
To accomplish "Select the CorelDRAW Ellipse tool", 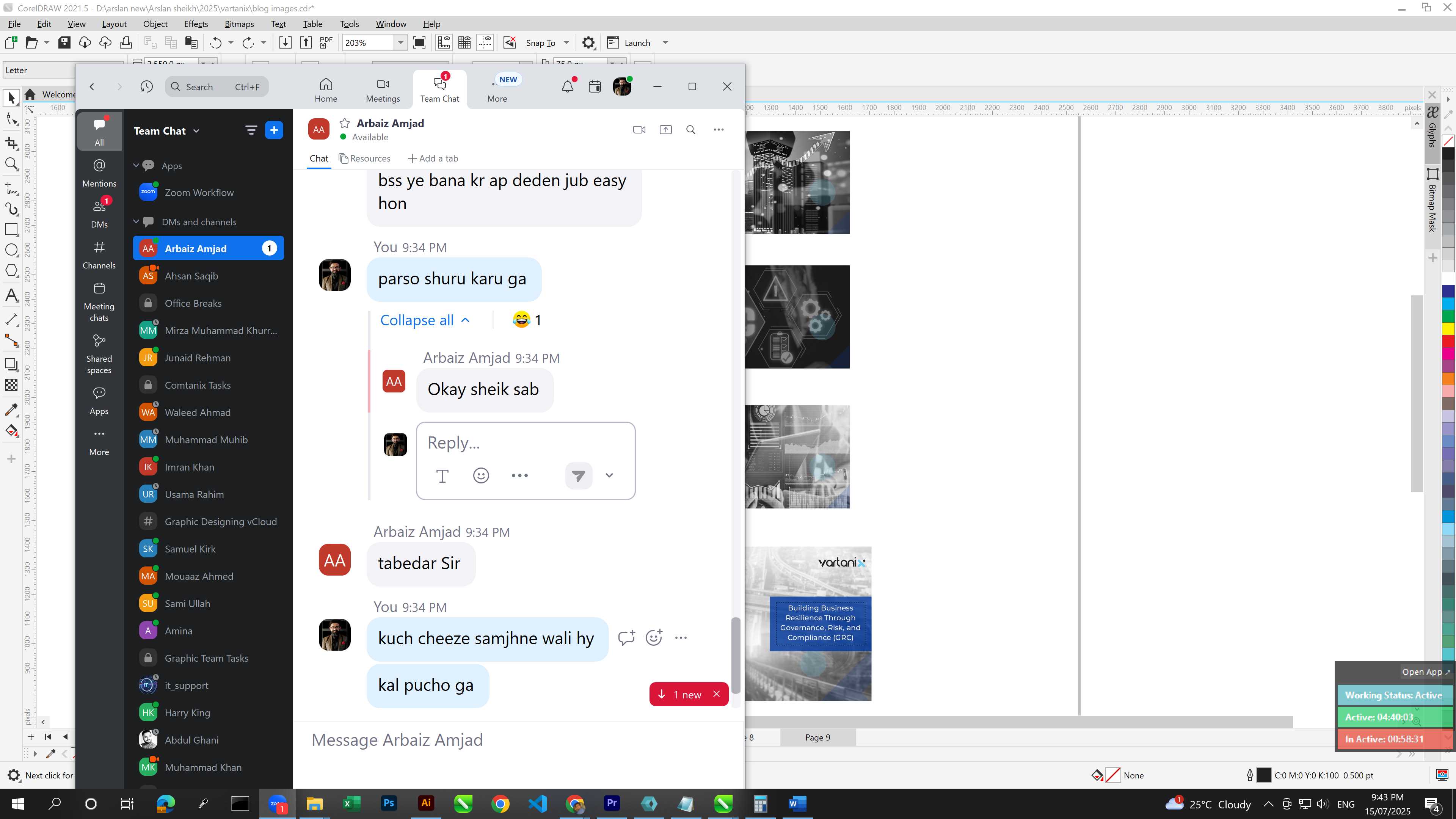I will click(11, 250).
